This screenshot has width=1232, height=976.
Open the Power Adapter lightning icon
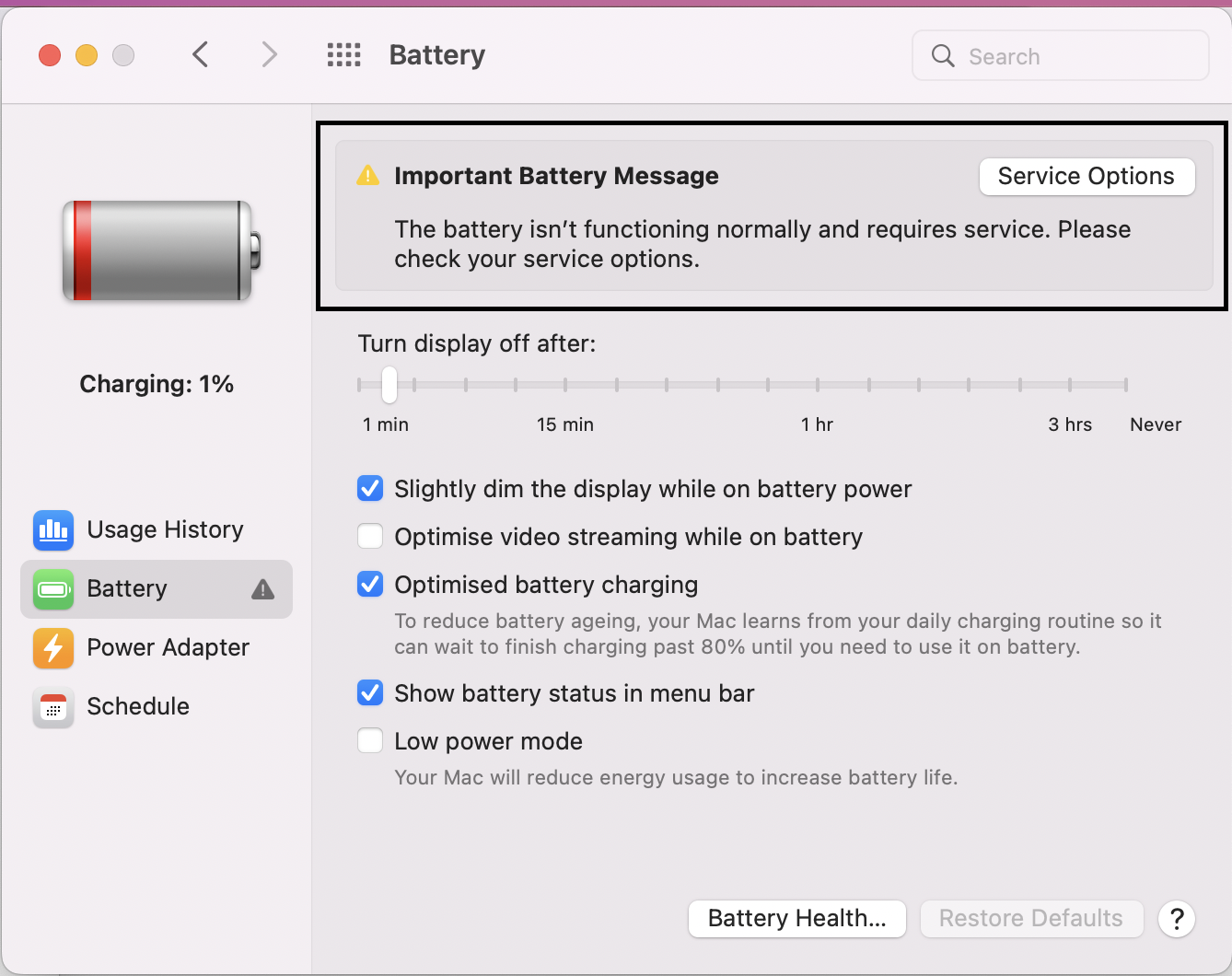click(53, 647)
